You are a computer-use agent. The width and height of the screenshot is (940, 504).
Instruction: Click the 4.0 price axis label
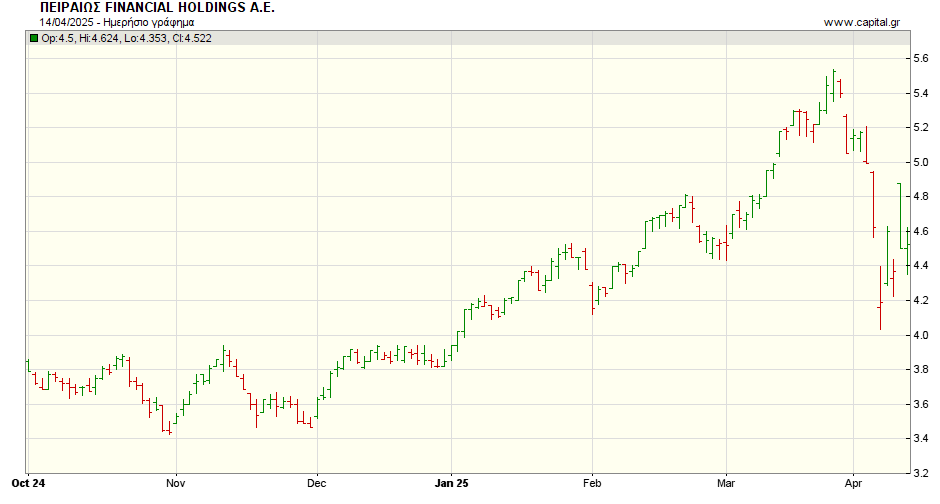click(920, 335)
